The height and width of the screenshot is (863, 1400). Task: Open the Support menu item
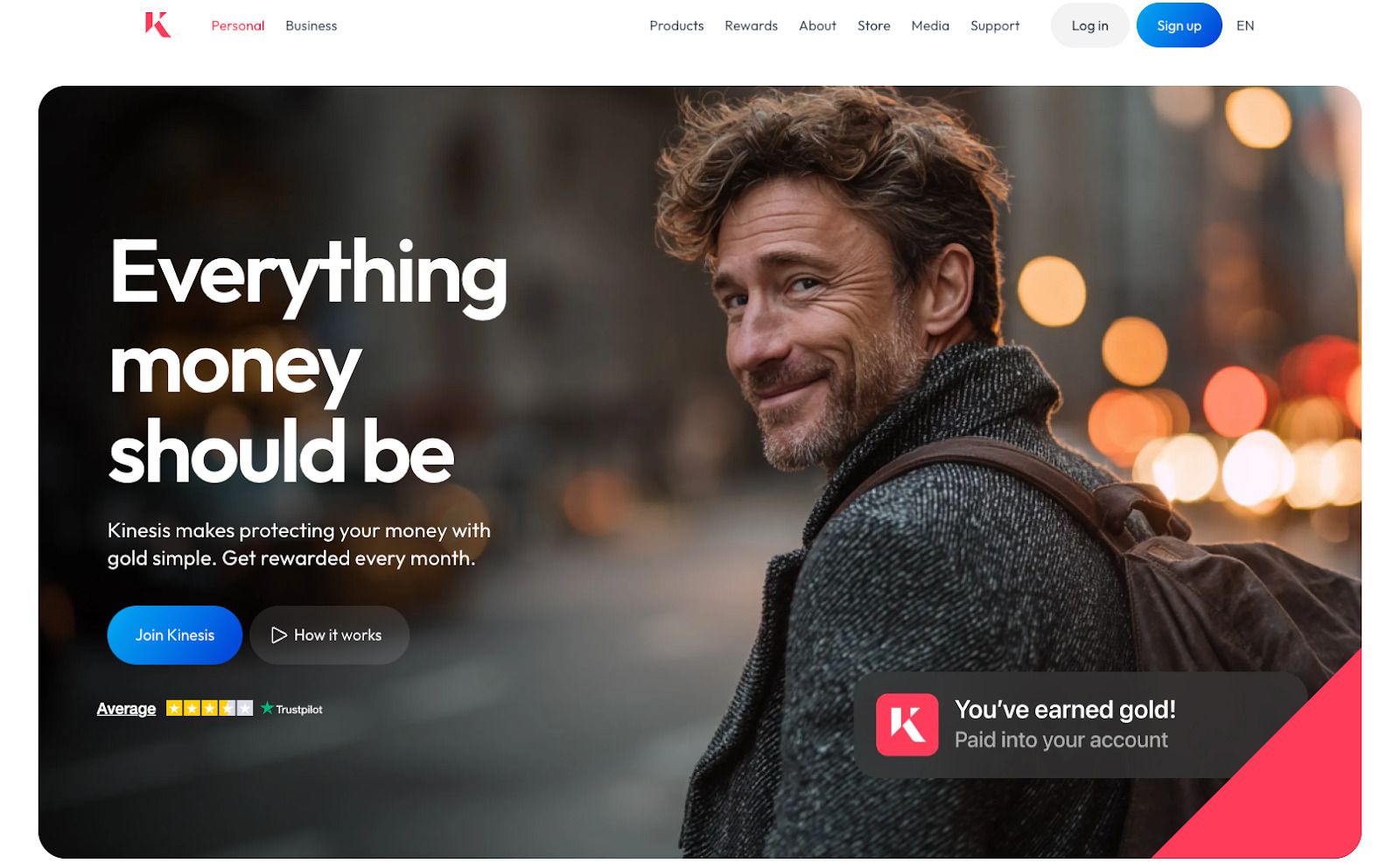[995, 25]
